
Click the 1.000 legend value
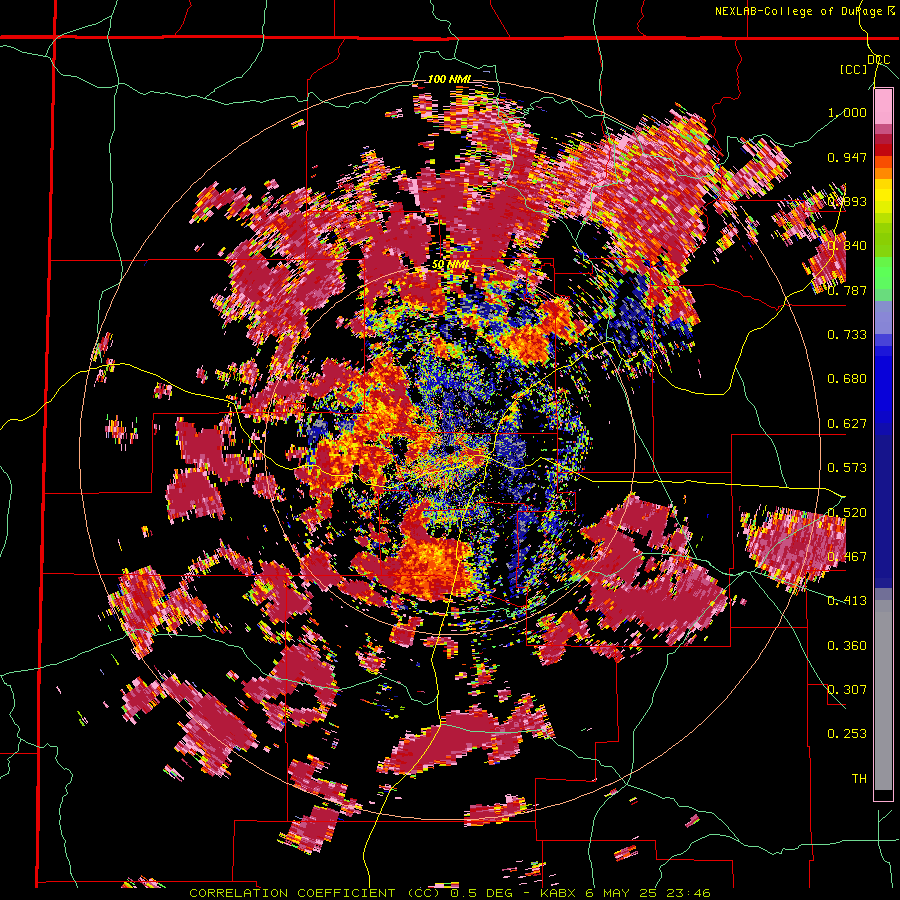(847, 112)
